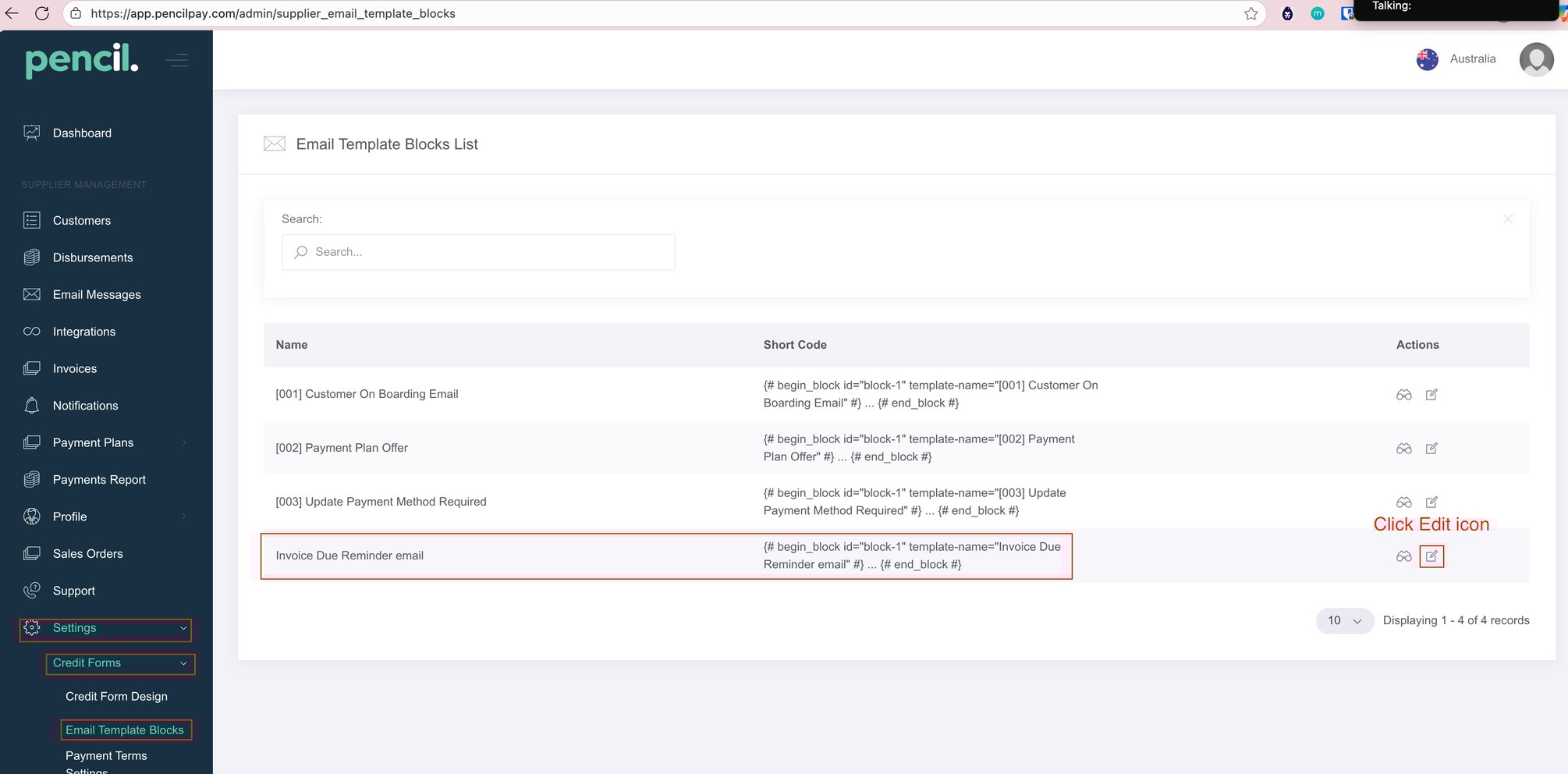
Task: Select Email Template Blocks in the sidebar
Action: click(125, 730)
